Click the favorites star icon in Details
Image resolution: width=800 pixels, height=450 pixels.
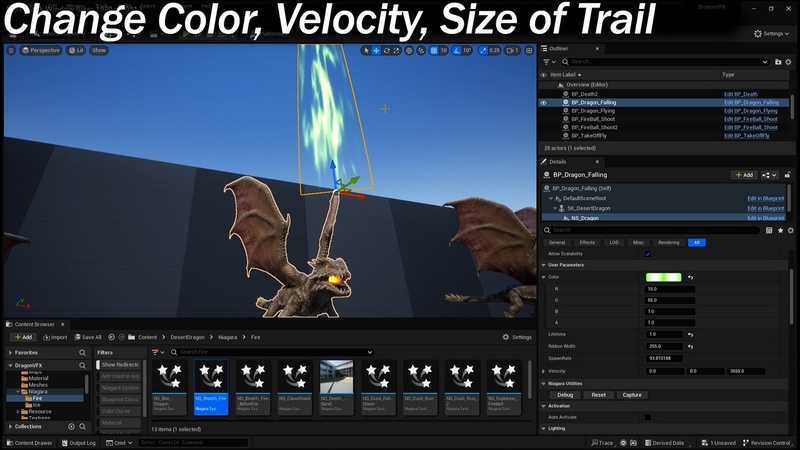pos(778,231)
